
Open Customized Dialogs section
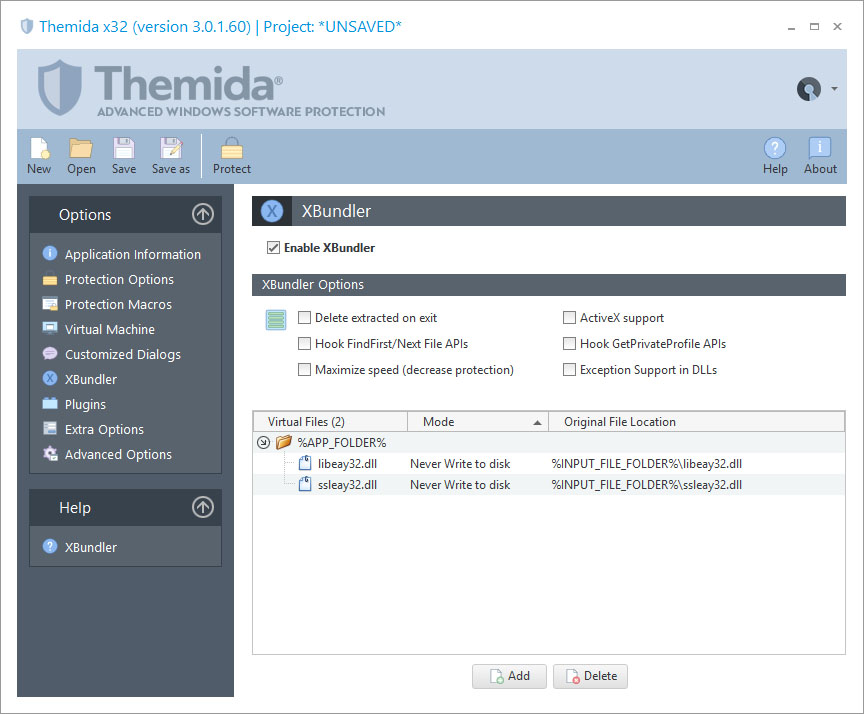point(123,354)
